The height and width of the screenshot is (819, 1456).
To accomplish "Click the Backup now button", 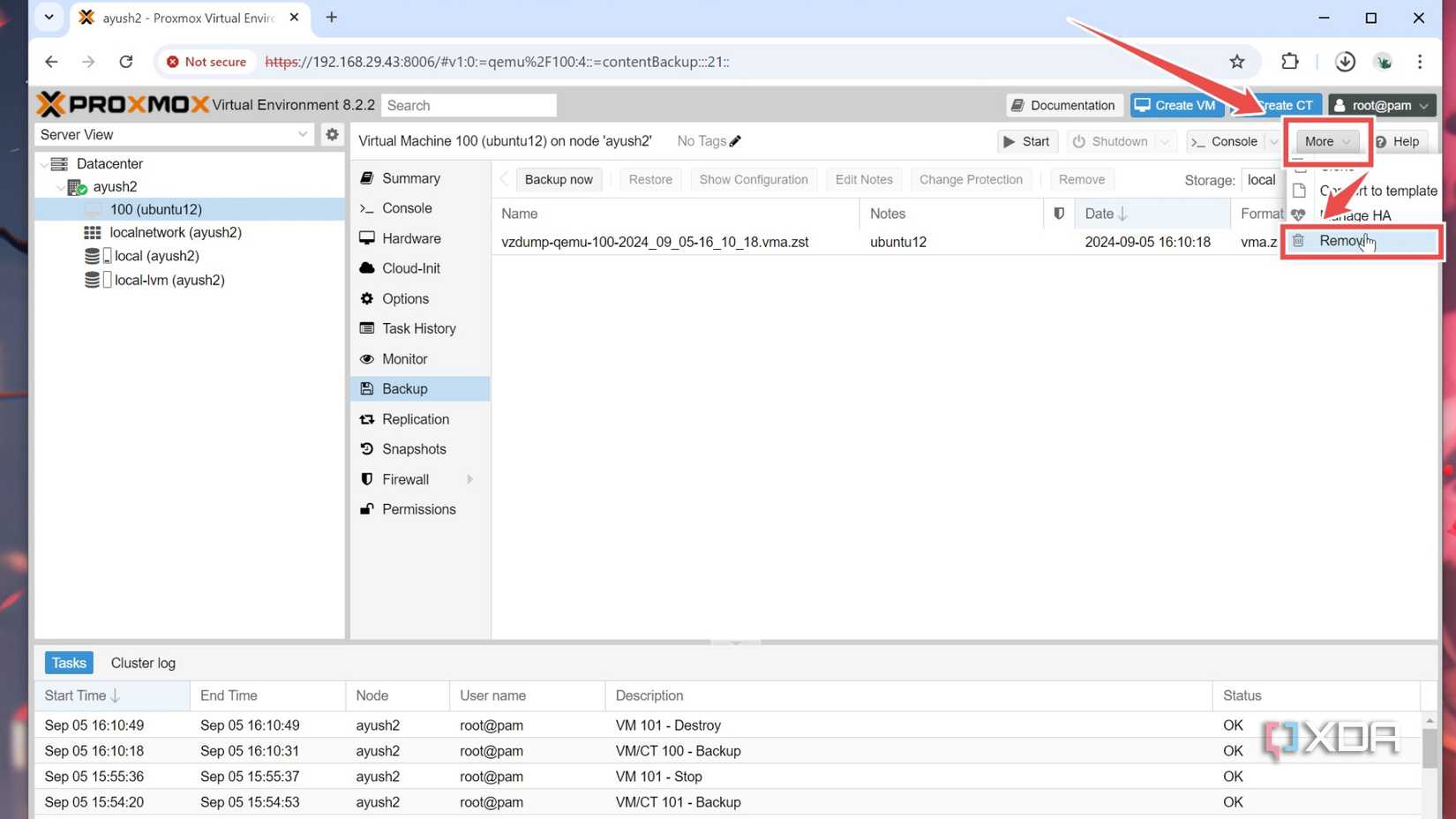I will (x=558, y=179).
